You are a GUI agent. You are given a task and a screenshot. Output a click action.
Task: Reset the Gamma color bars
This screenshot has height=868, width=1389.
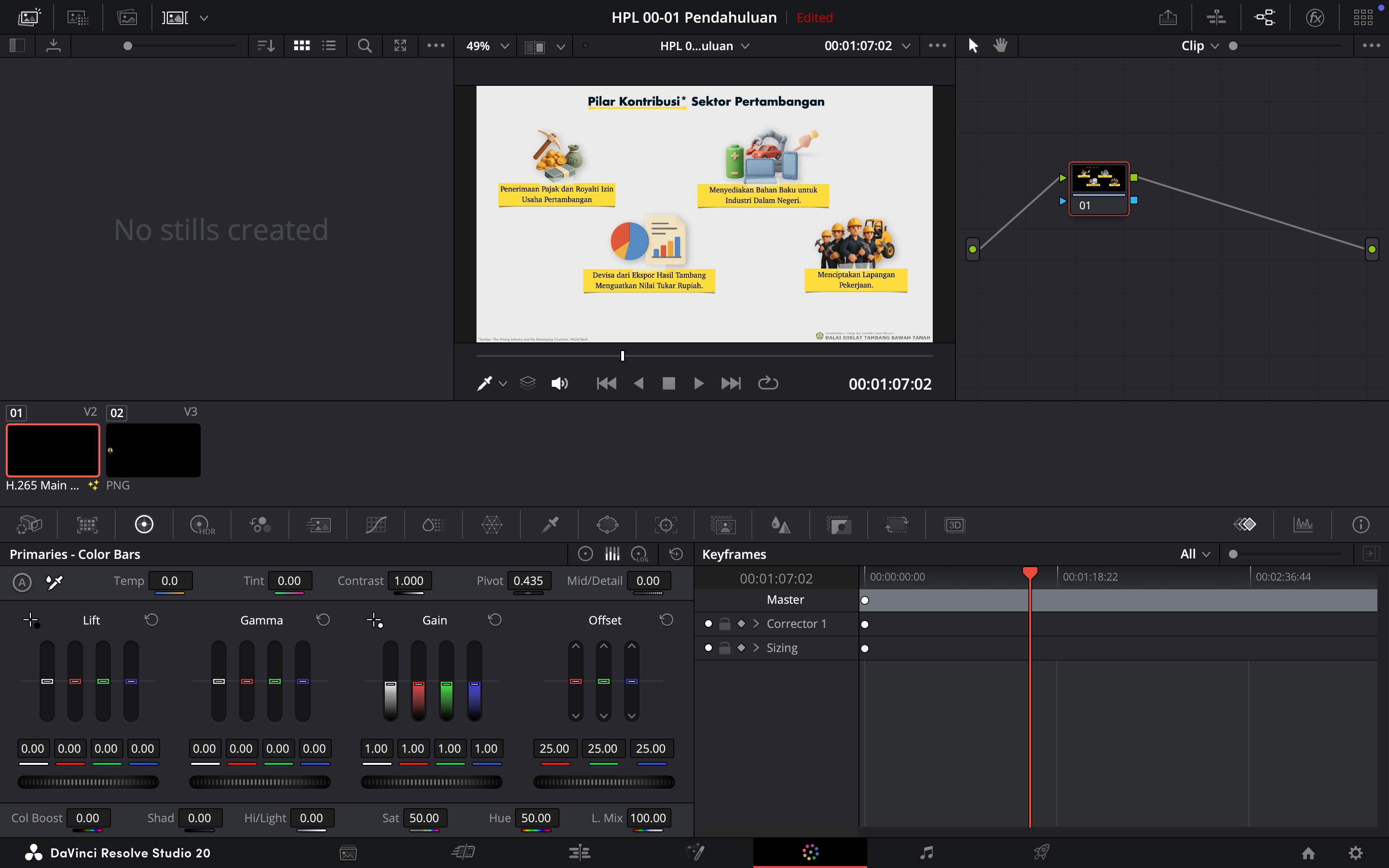coord(323,620)
